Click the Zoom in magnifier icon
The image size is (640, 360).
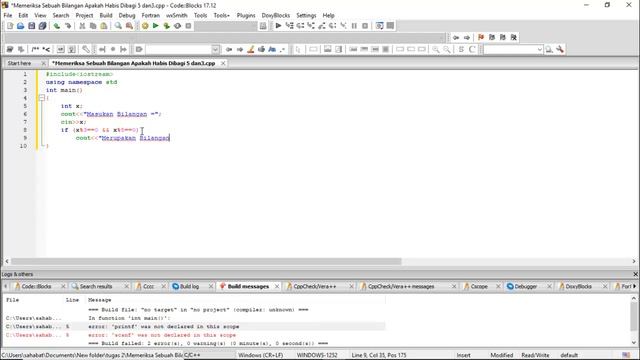point(436,49)
